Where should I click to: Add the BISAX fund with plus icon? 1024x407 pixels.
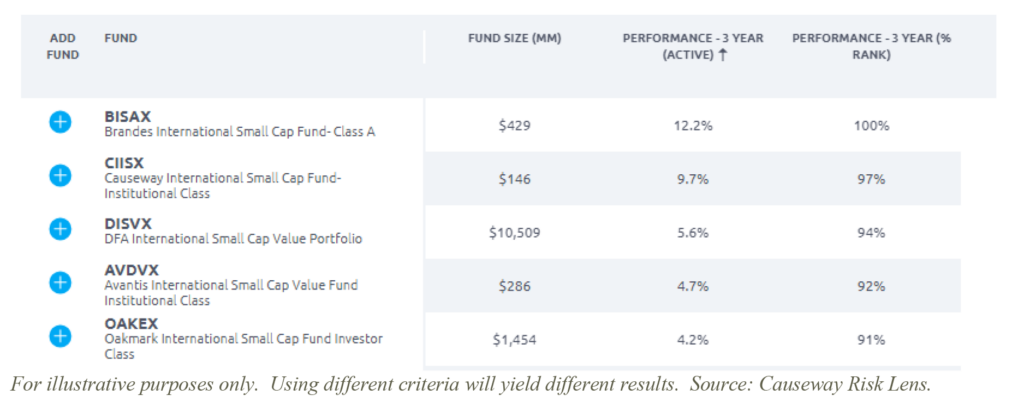click(60, 122)
